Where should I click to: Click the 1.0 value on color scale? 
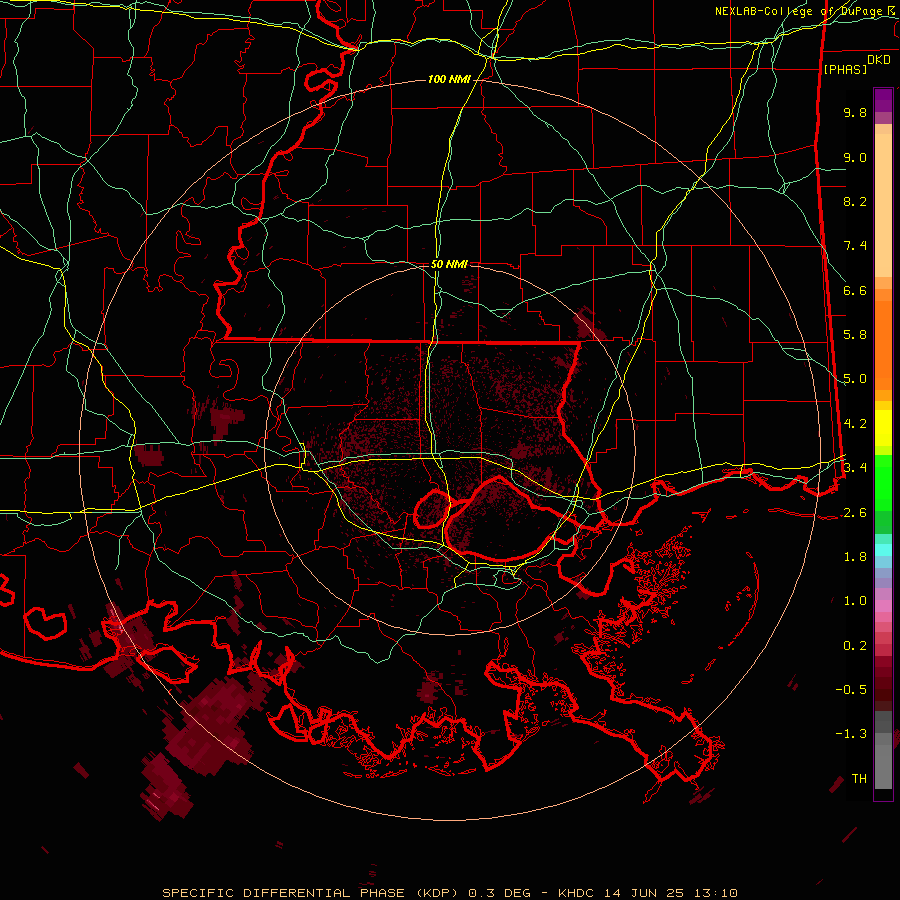point(855,601)
